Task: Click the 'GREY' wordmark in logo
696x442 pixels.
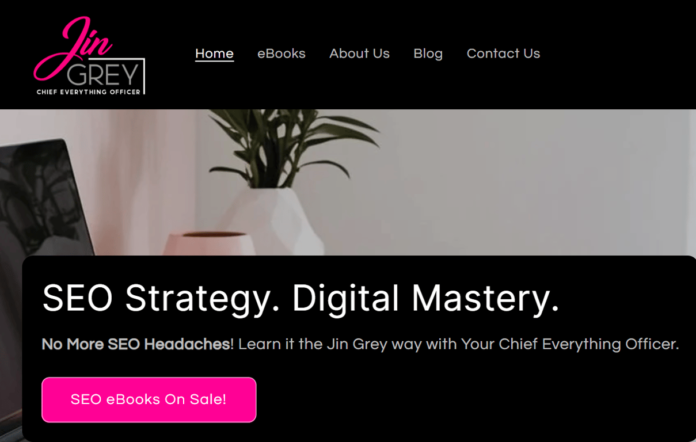Action: (x=103, y=74)
